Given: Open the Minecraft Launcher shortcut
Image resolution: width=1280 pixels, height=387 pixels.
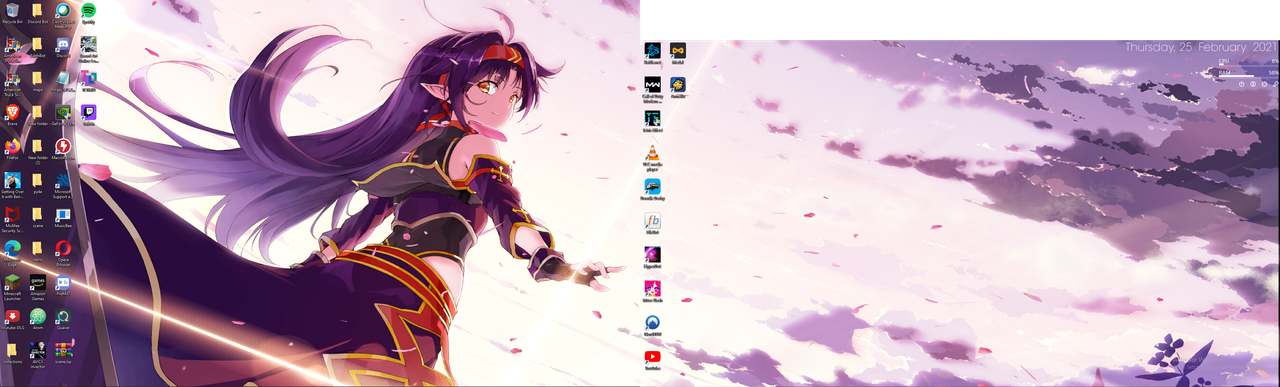Looking at the screenshot, I should click(x=12, y=286).
